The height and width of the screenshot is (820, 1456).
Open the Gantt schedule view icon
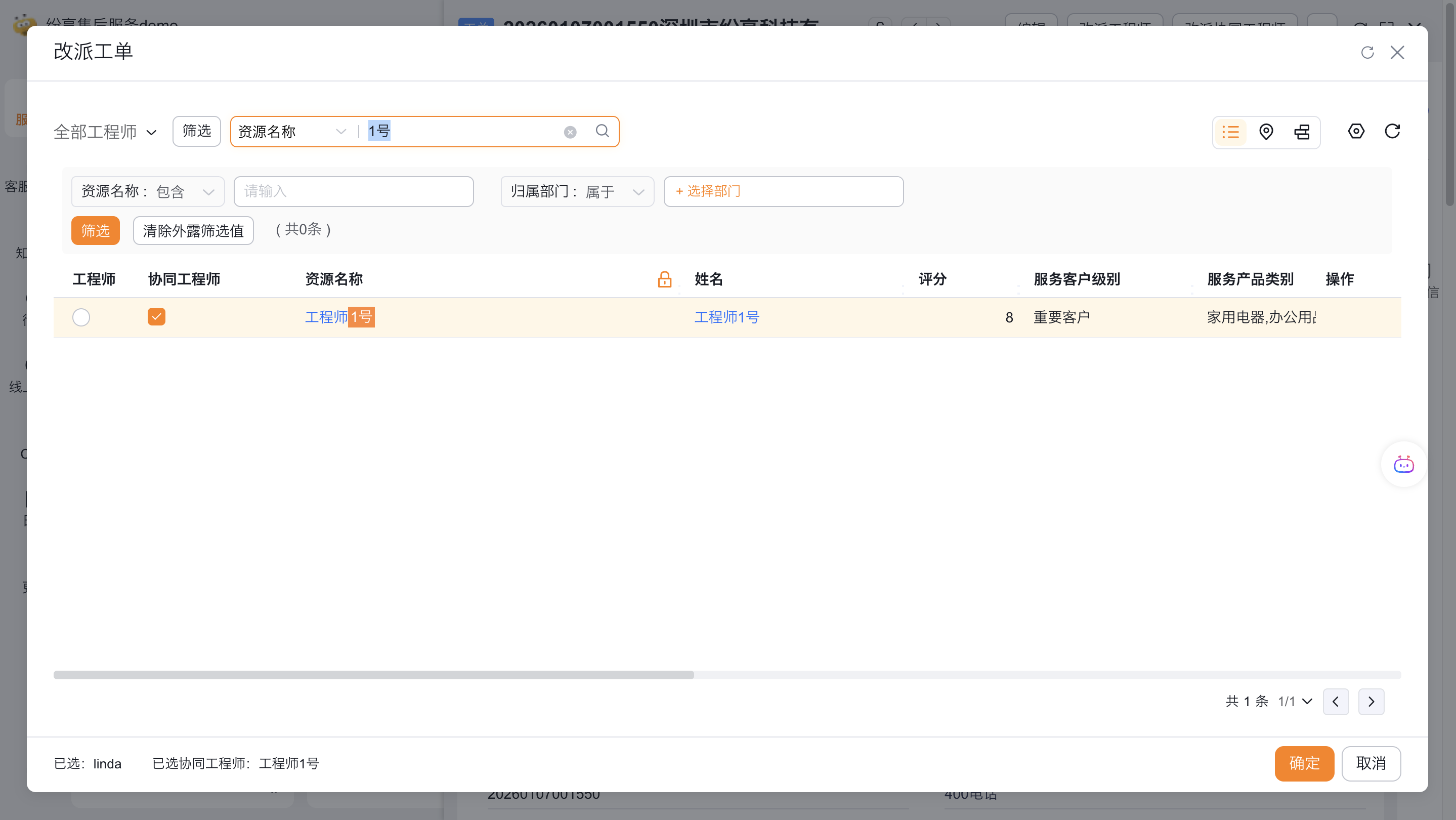coord(1302,132)
